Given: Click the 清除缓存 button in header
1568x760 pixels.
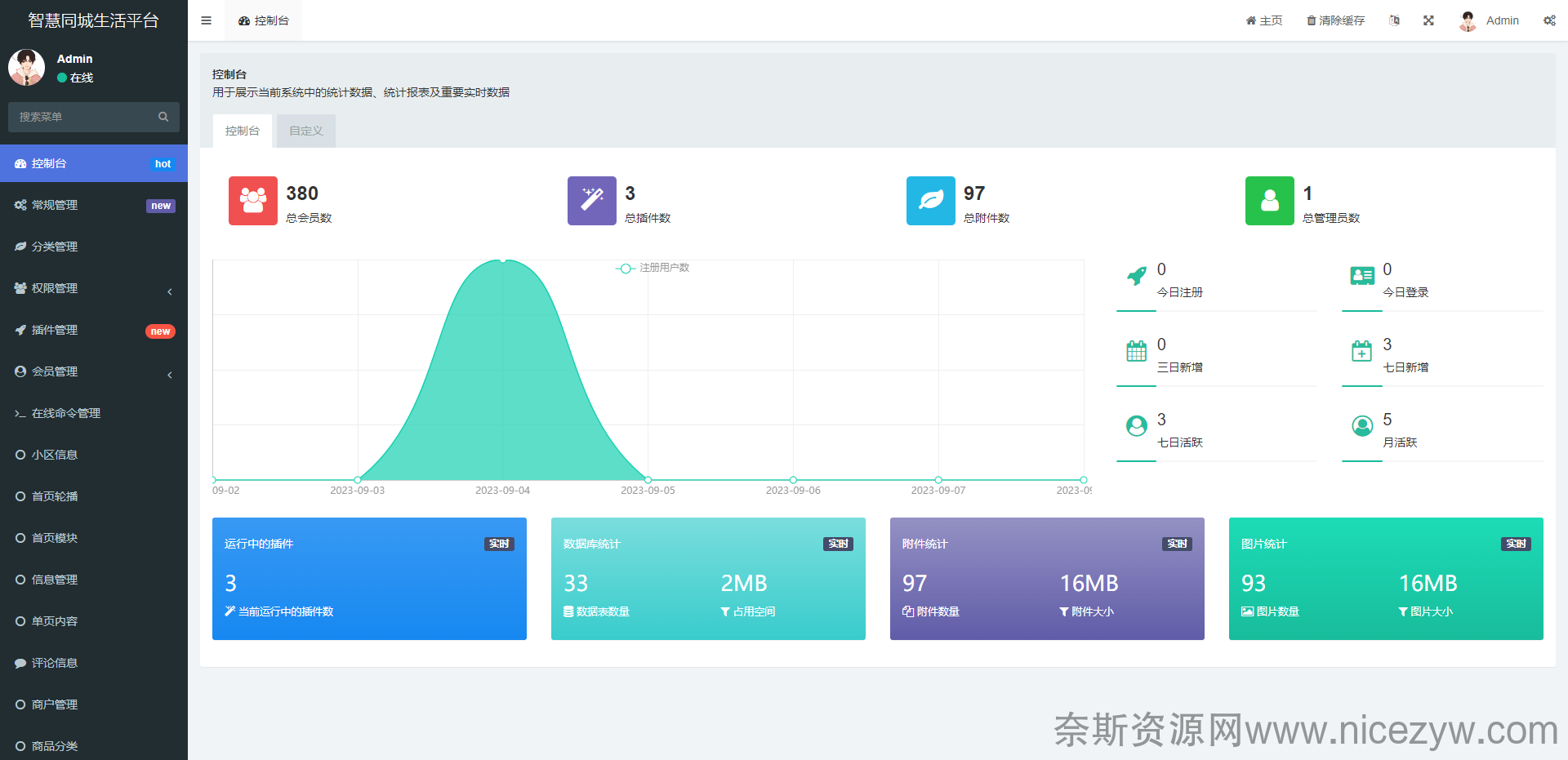Looking at the screenshot, I should [x=1335, y=20].
